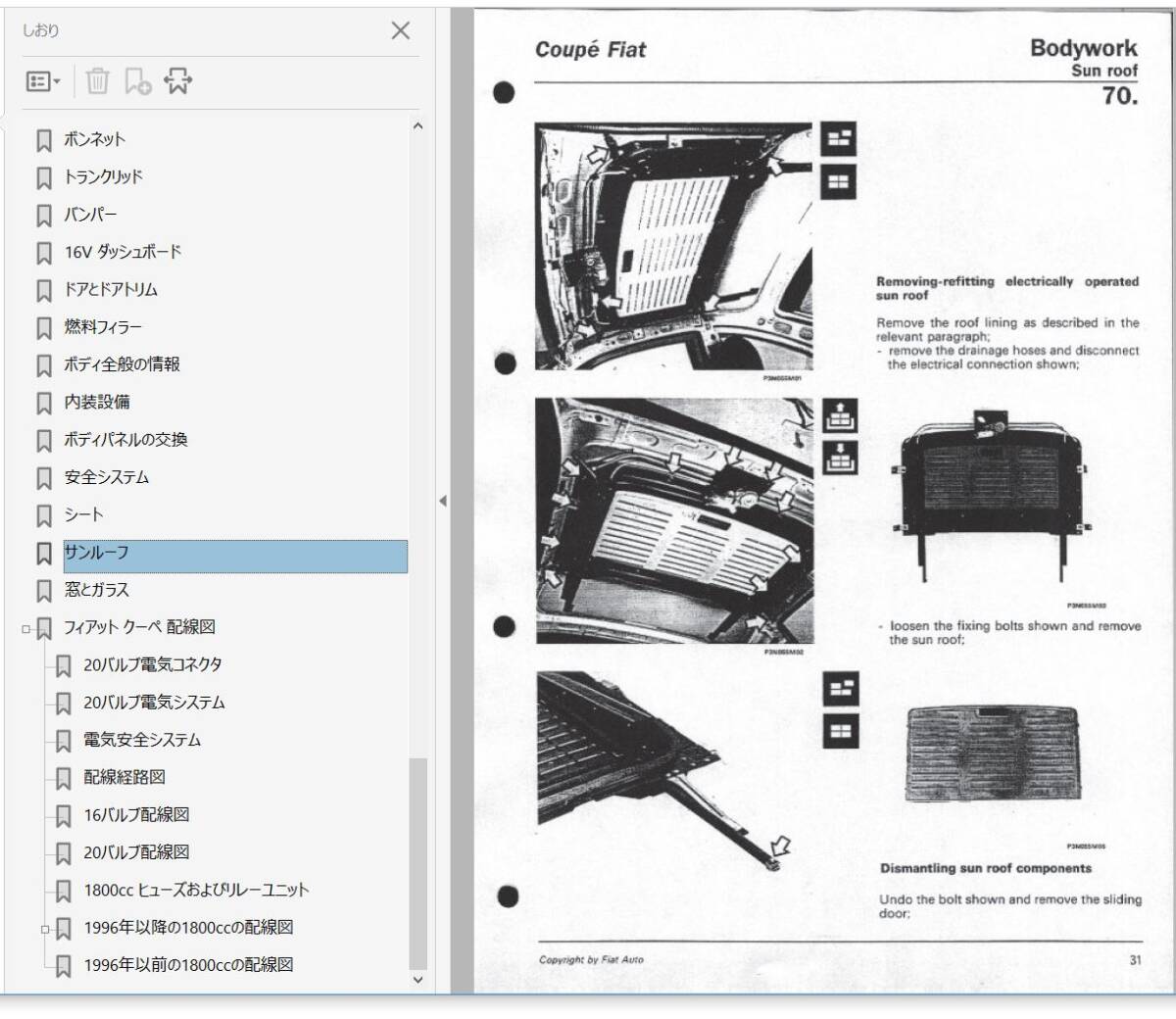Click the delete bookmark trash icon
Image resolution: width=1176 pixels, height=1019 pixels.
pyautogui.click(x=97, y=81)
